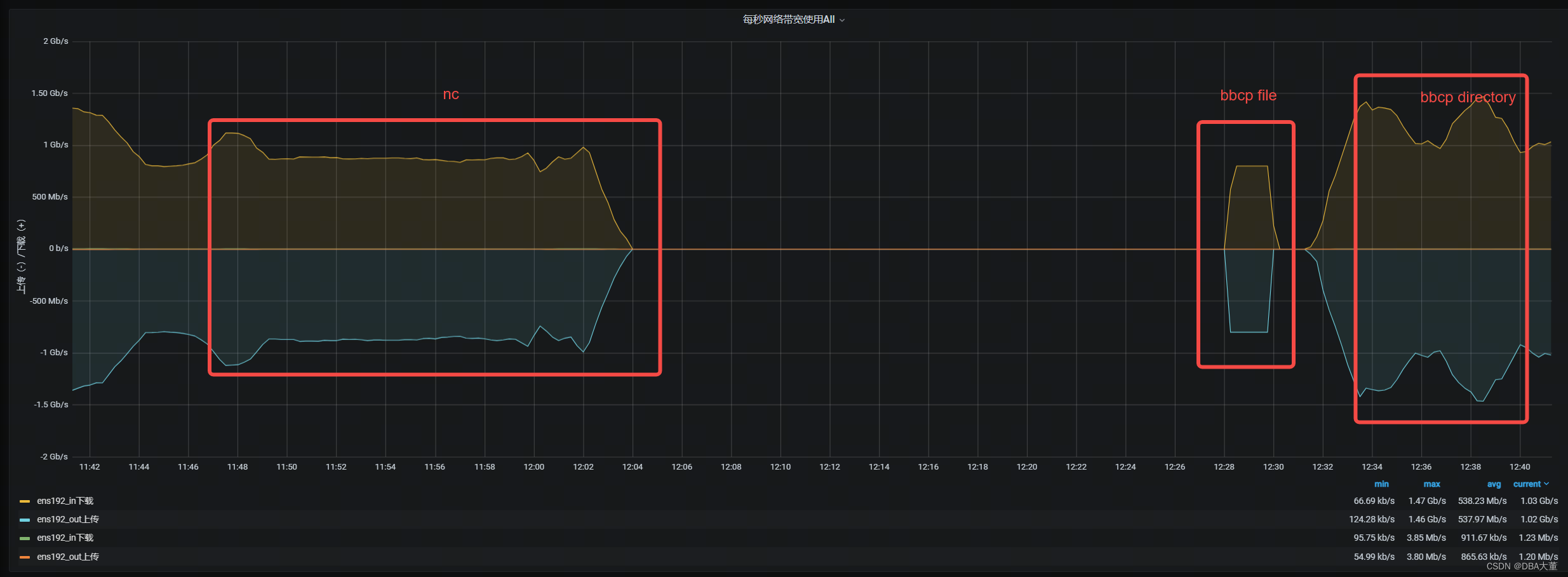Click the 11:48 time axis label

point(238,467)
